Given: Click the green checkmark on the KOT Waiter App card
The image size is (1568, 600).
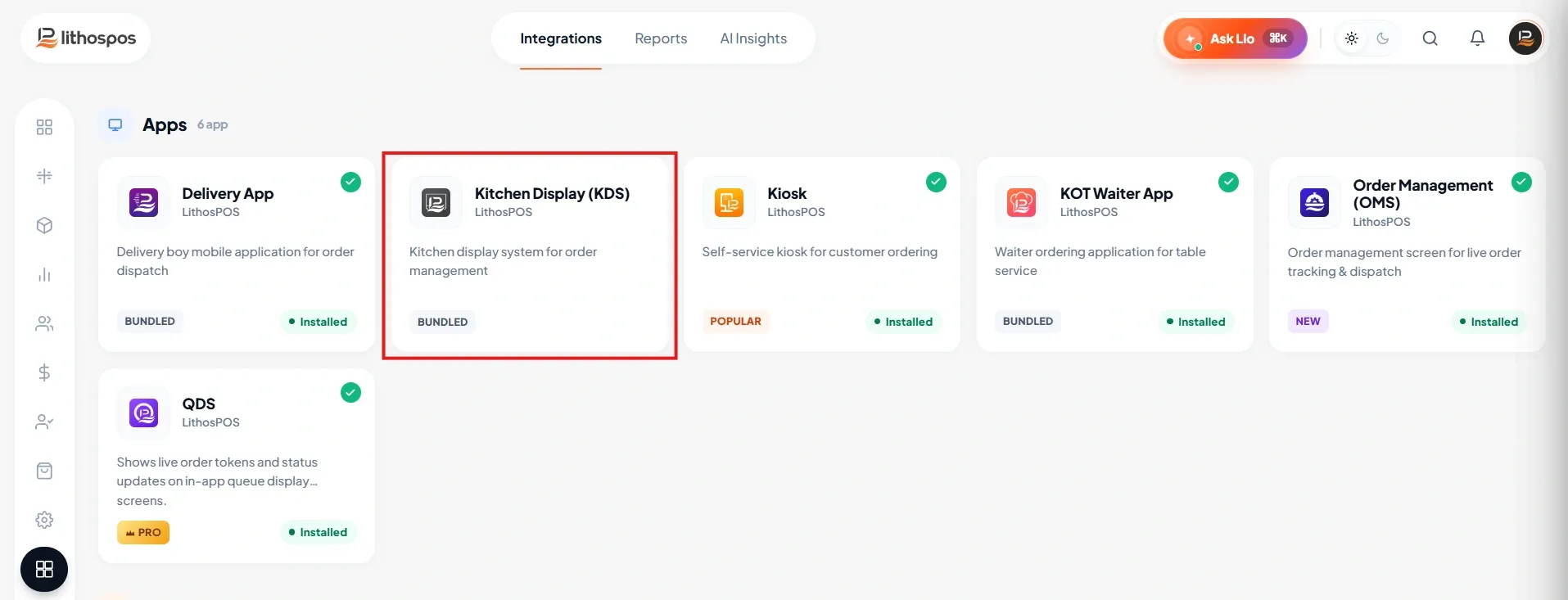Looking at the screenshot, I should [x=1228, y=182].
